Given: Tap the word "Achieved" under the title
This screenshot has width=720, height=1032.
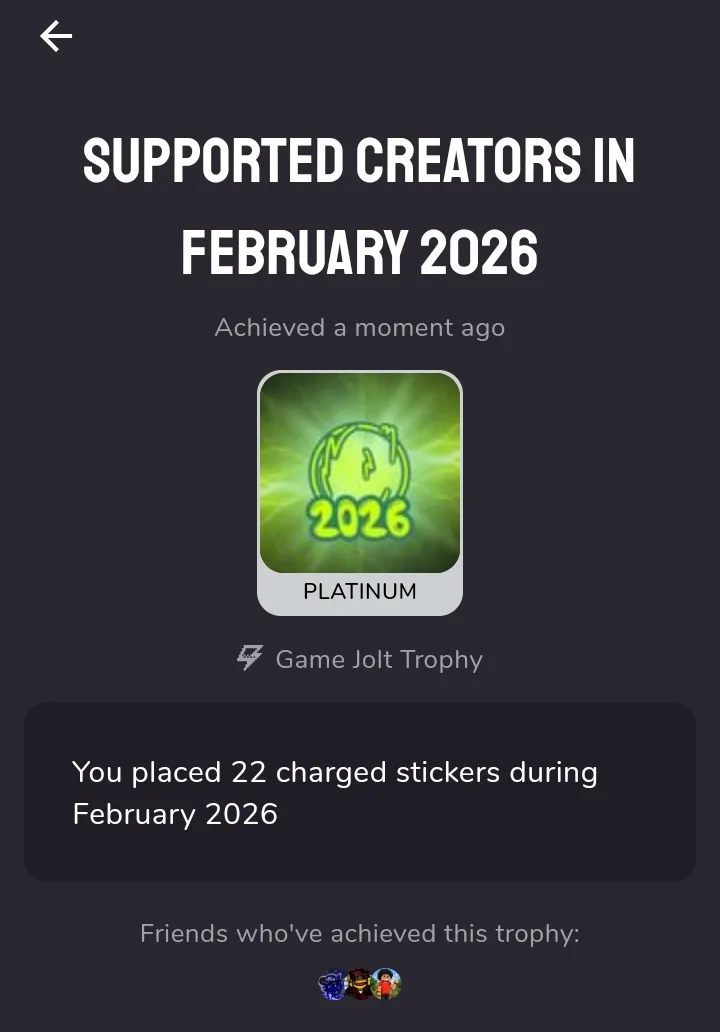Looking at the screenshot, I should pyautogui.click(x=270, y=328).
